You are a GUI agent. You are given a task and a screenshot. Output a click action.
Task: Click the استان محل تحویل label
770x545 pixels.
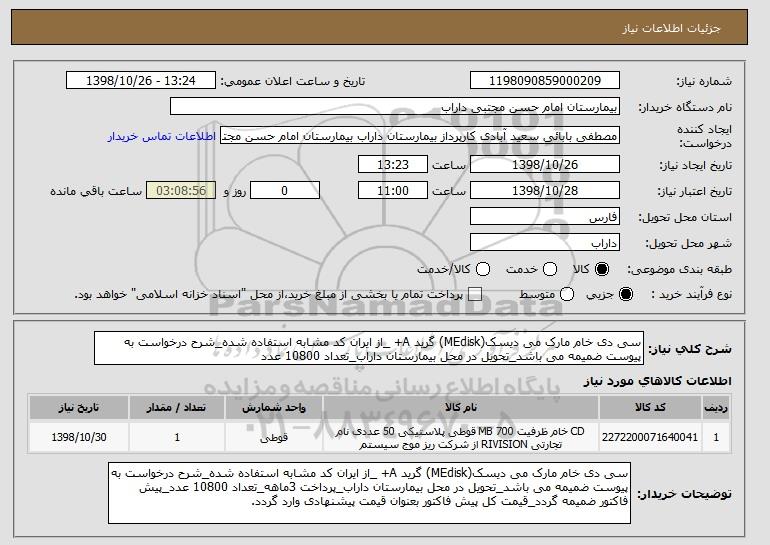click(685, 217)
